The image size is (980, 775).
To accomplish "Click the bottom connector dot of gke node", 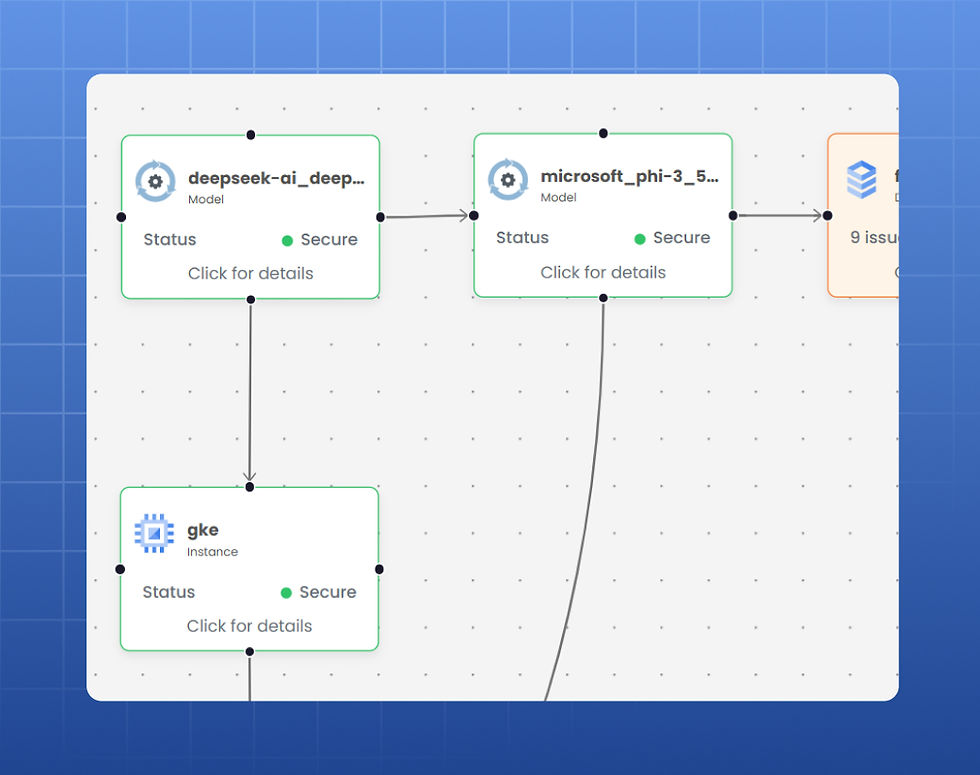I will tap(249, 652).
